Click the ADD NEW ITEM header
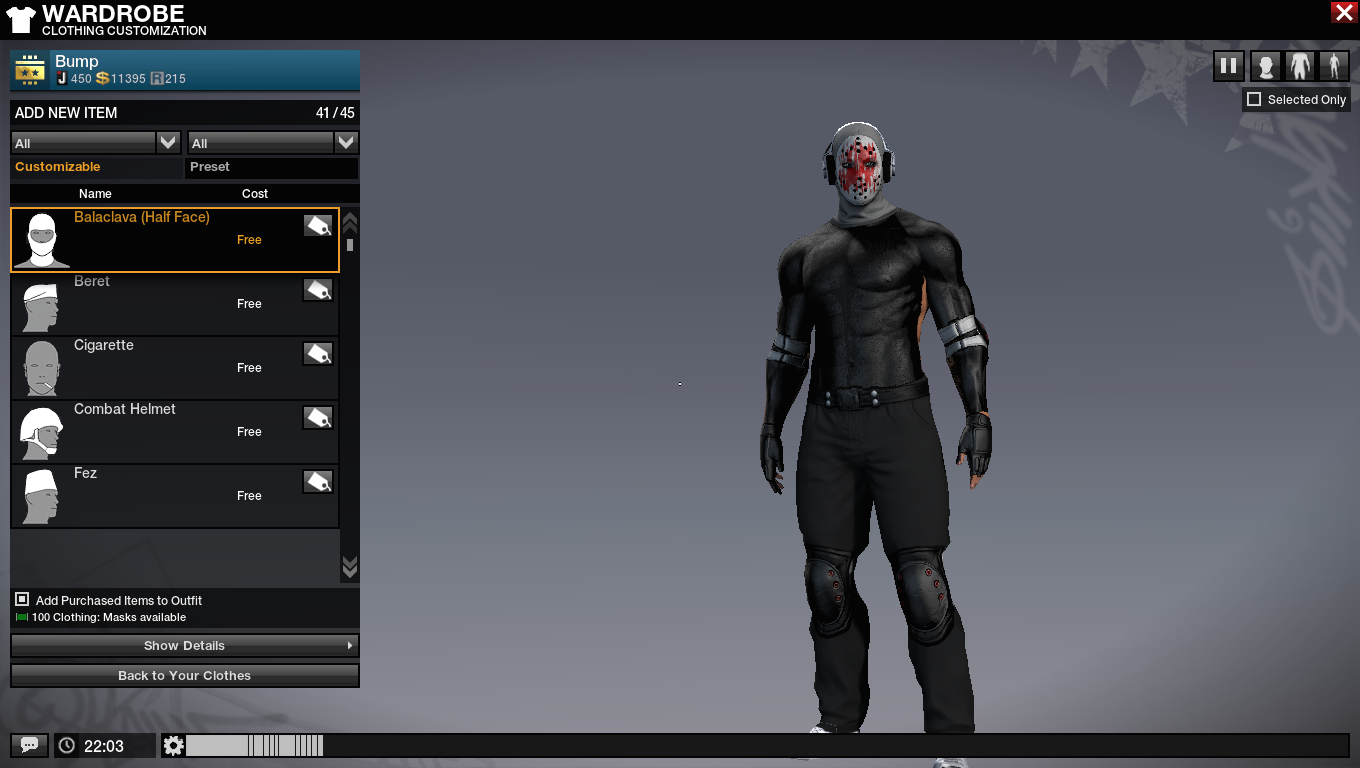 (x=66, y=113)
